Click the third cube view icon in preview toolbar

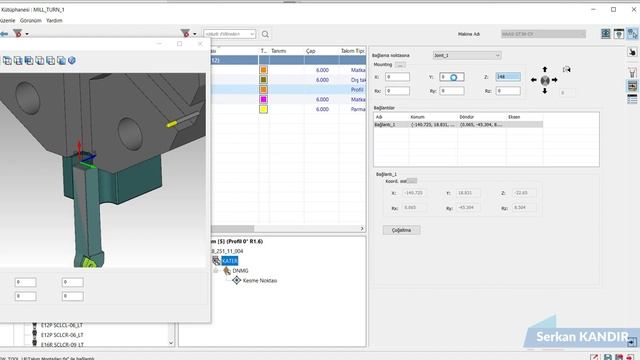29,60
